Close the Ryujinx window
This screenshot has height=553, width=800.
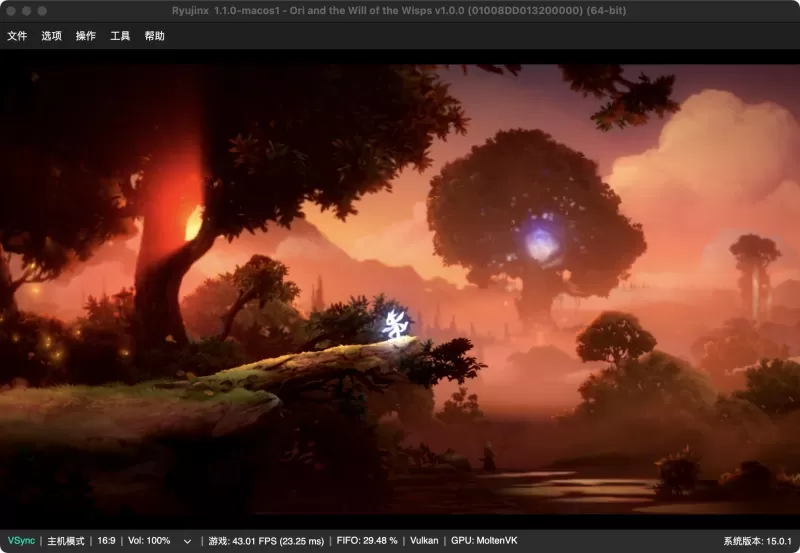[x=11, y=11]
